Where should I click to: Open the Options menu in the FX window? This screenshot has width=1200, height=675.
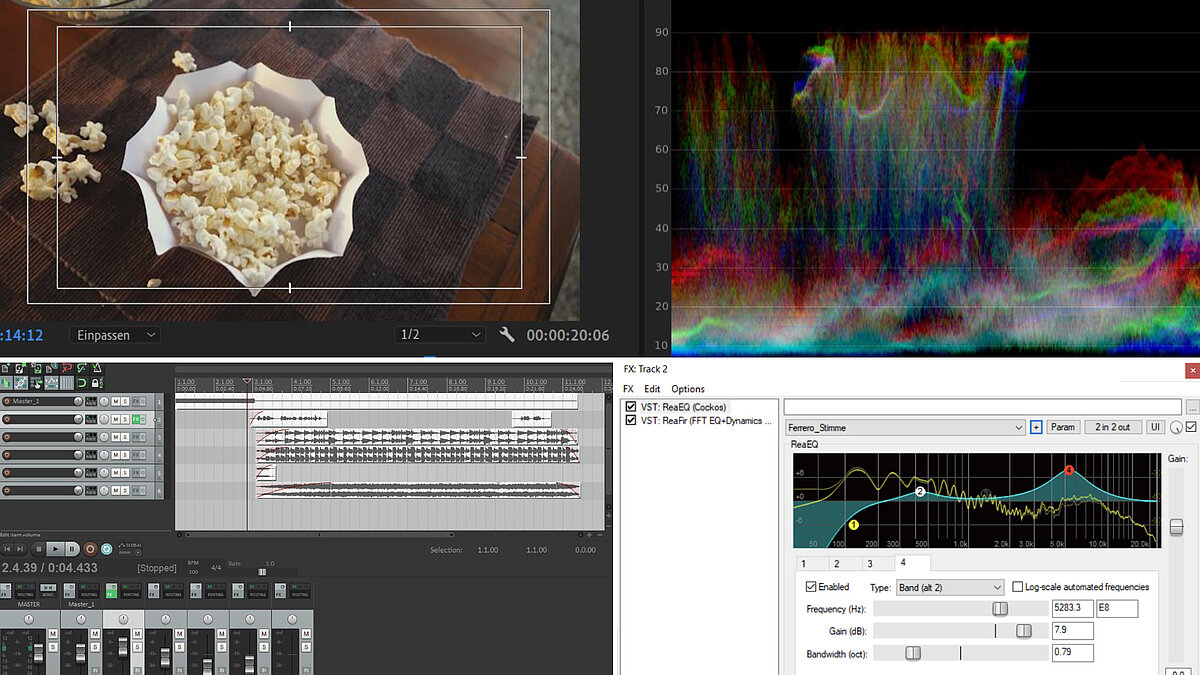688,389
